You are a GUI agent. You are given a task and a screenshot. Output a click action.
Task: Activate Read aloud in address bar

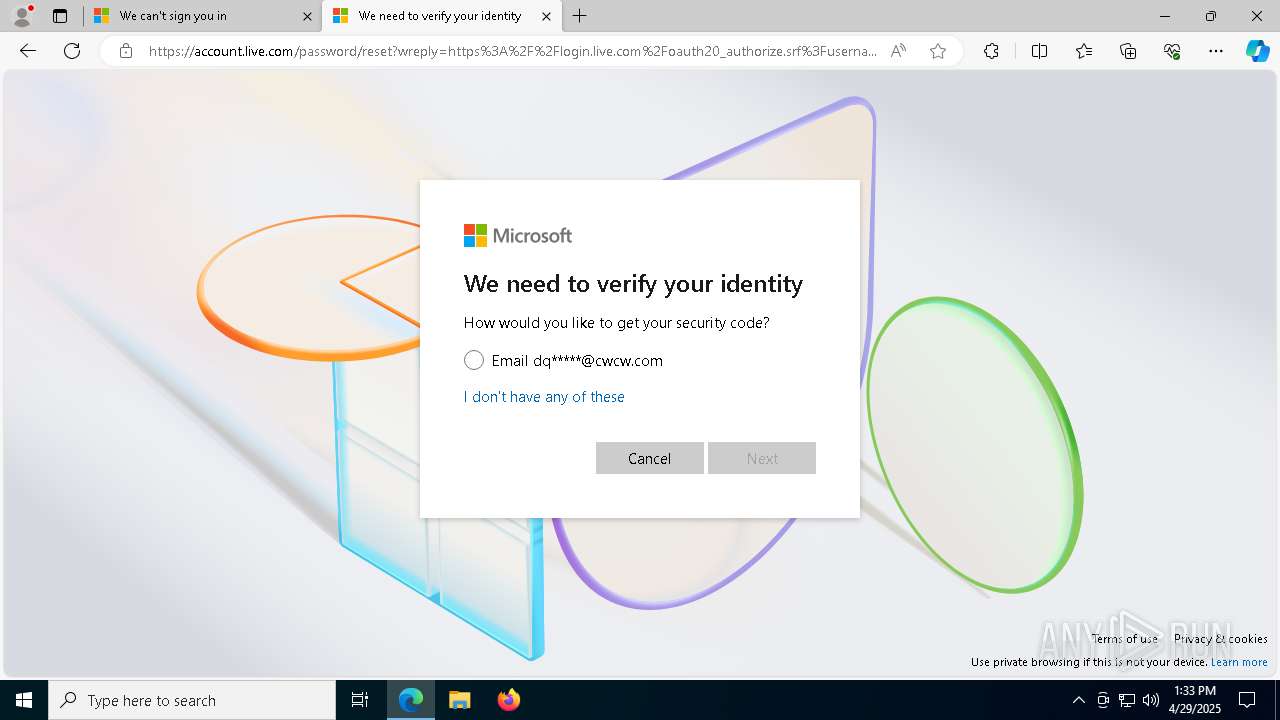coord(898,51)
